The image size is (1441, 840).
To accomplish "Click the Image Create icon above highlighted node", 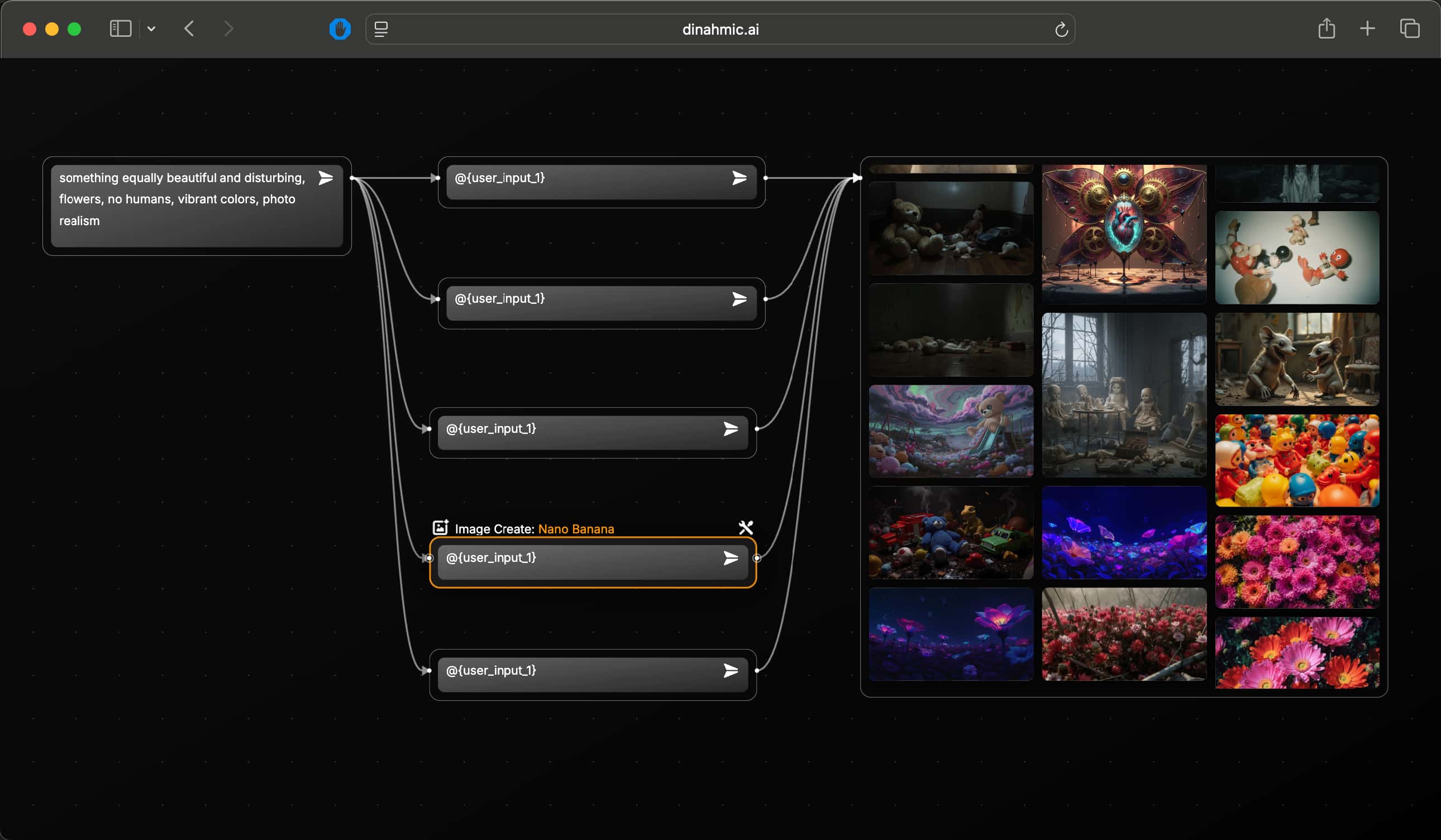I will click(440, 527).
